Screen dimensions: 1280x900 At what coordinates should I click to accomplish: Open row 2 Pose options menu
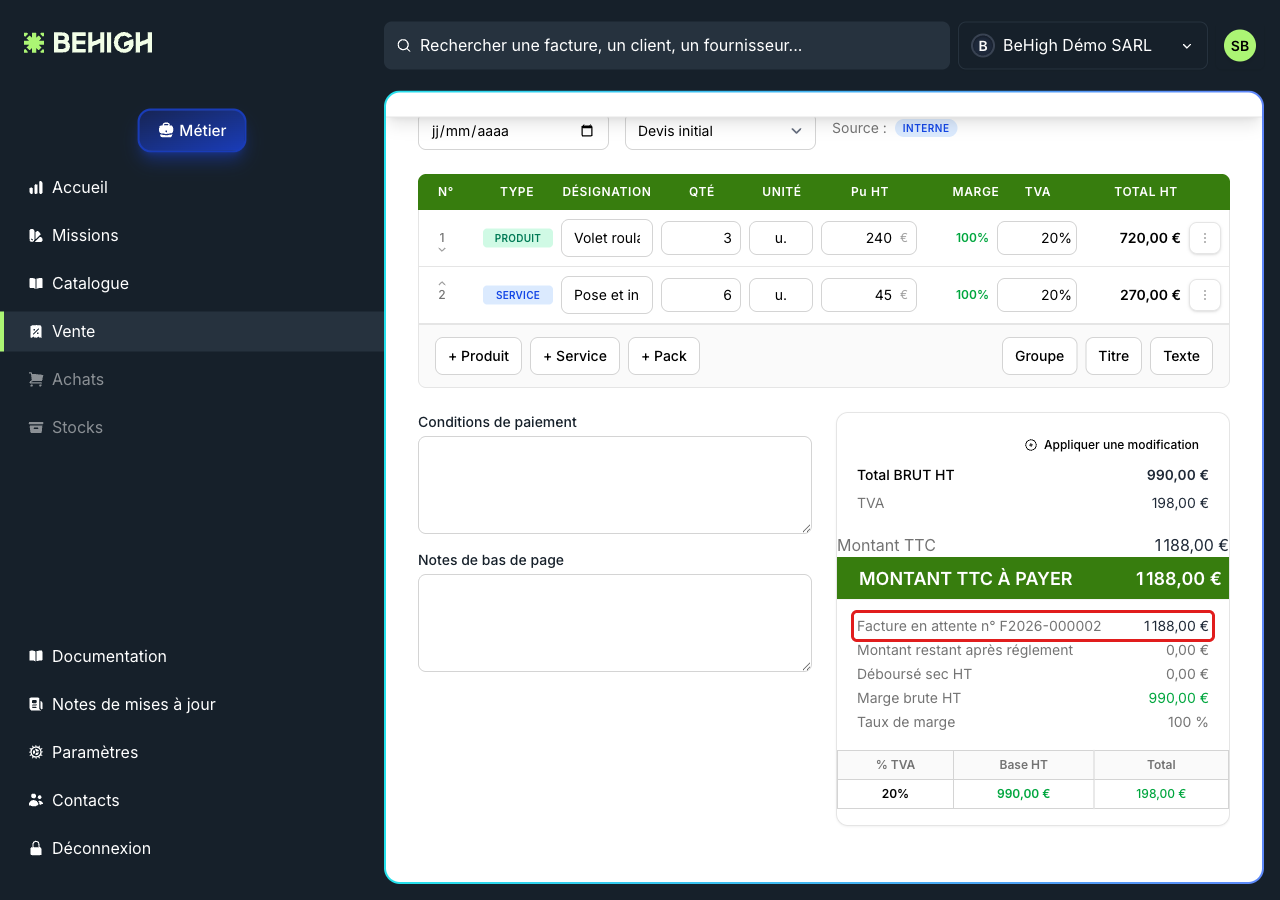1205,295
